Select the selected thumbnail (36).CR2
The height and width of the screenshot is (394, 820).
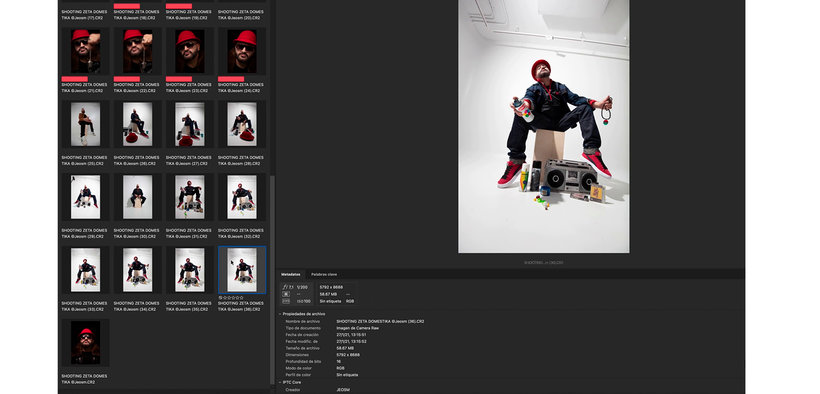pyautogui.click(x=242, y=269)
